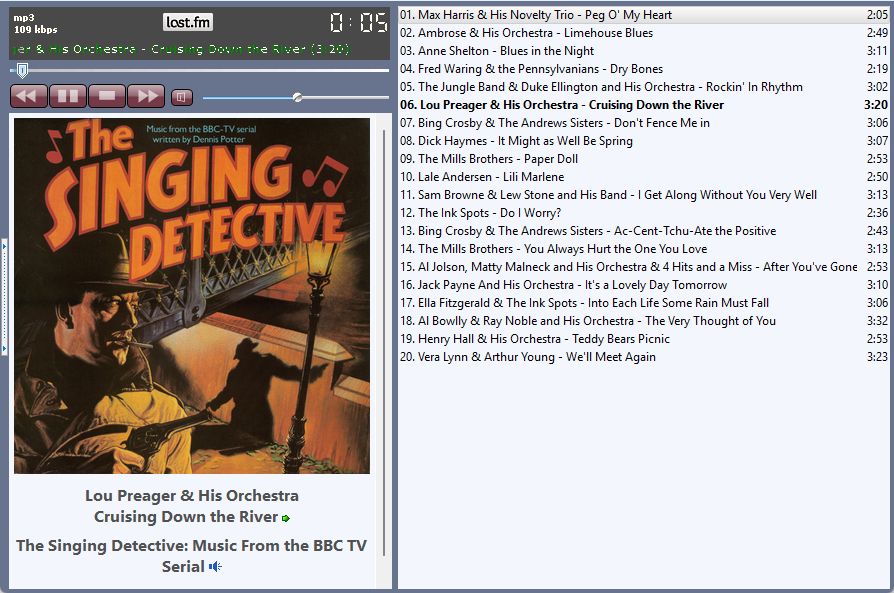Image resolution: width=894 pixels, height=593 pixels.
Task: Click the vertical scrollbar of the artwork panel
Action: pyautogui.click(x=384, y=342)
